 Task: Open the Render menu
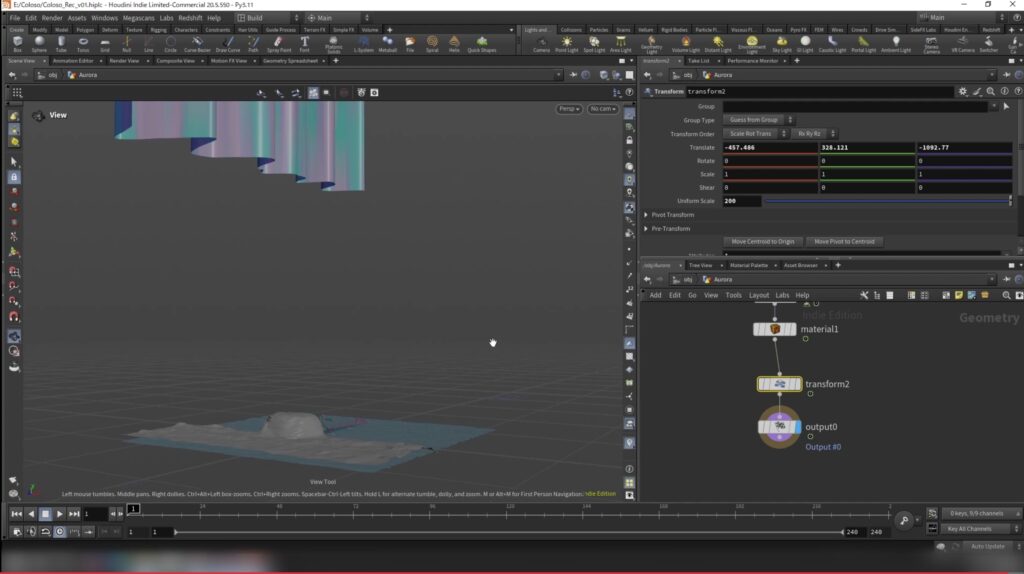51,18
